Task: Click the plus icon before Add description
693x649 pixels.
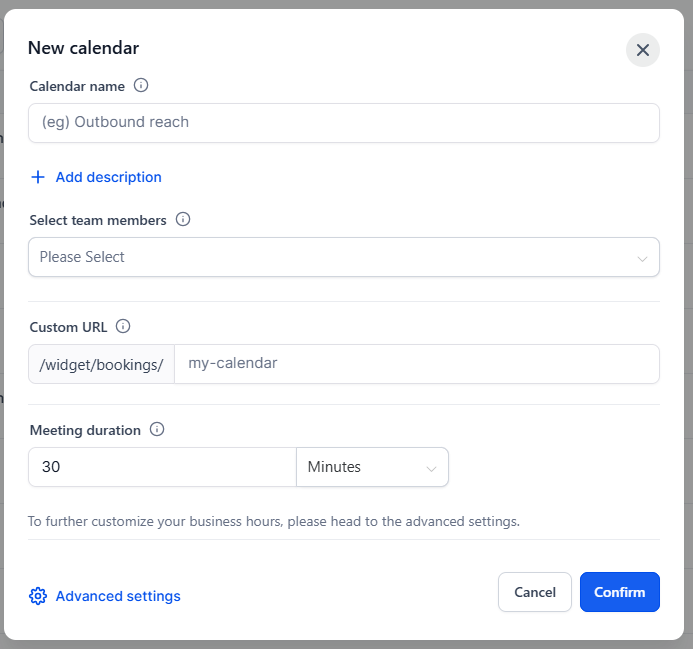Action: click(x=38, y=177)
